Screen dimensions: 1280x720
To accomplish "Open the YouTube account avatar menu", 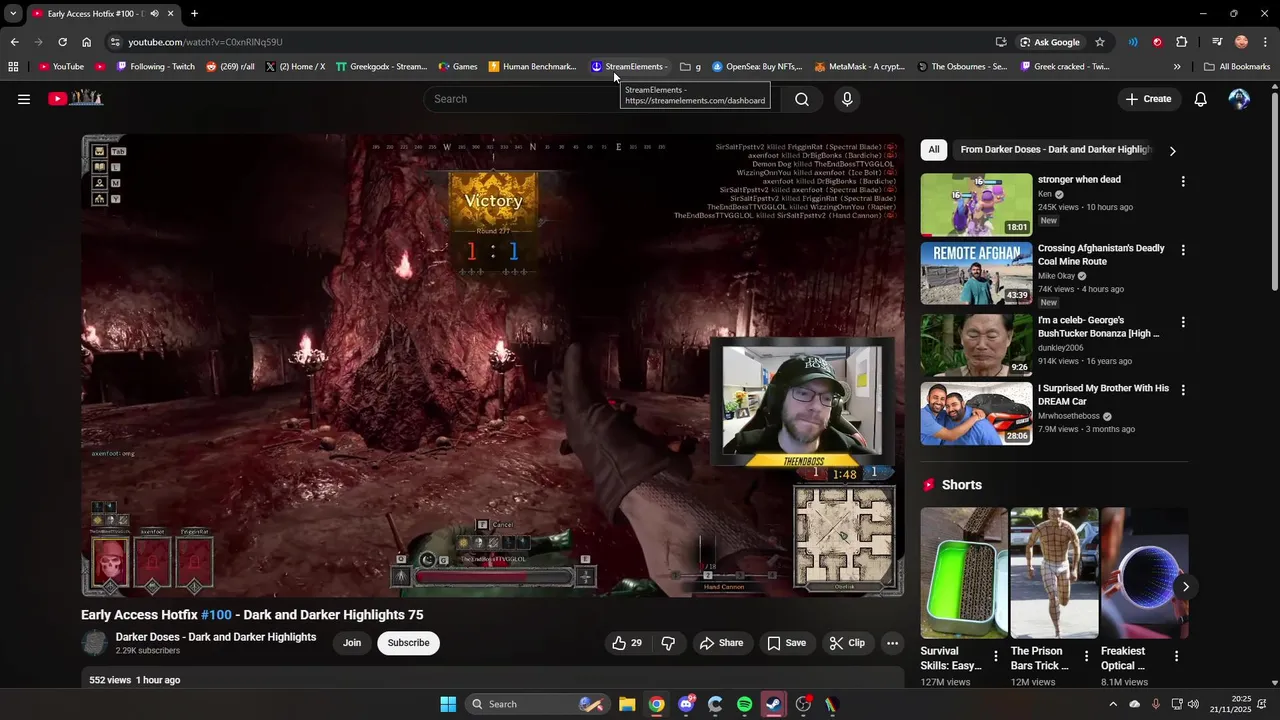I will (x=1239, y=99).
